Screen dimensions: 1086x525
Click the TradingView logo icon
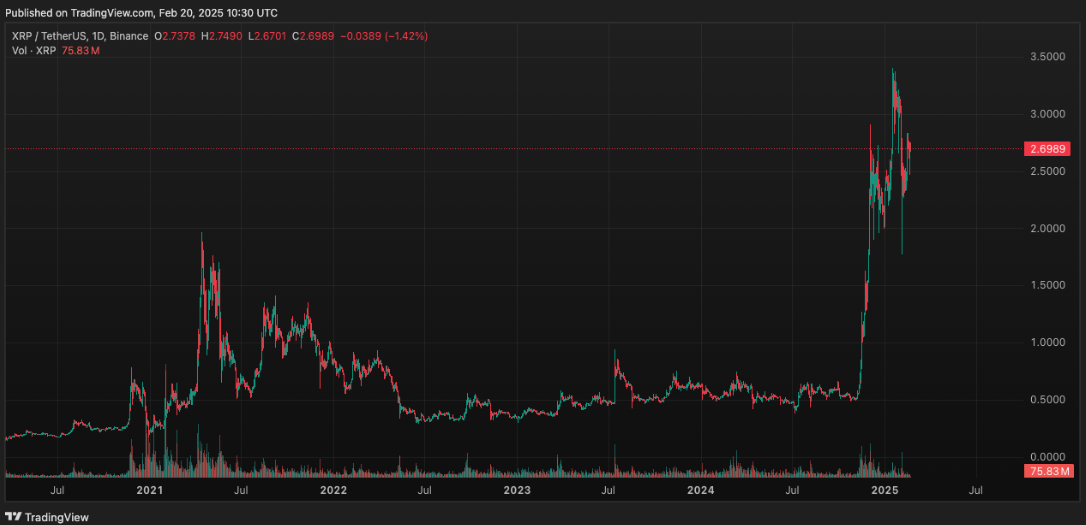point(13,517)
